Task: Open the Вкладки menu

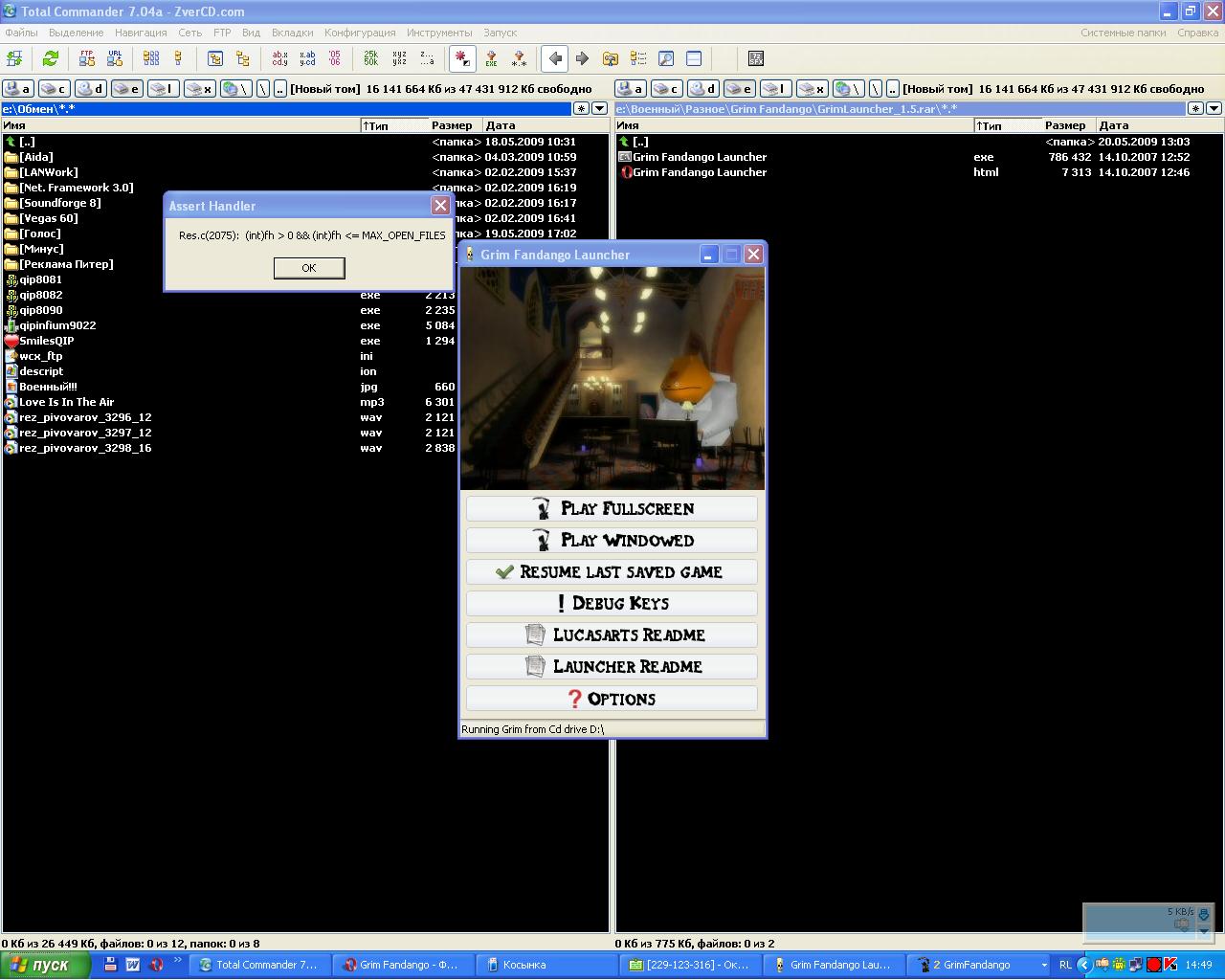Action: [x=292, y=33]
